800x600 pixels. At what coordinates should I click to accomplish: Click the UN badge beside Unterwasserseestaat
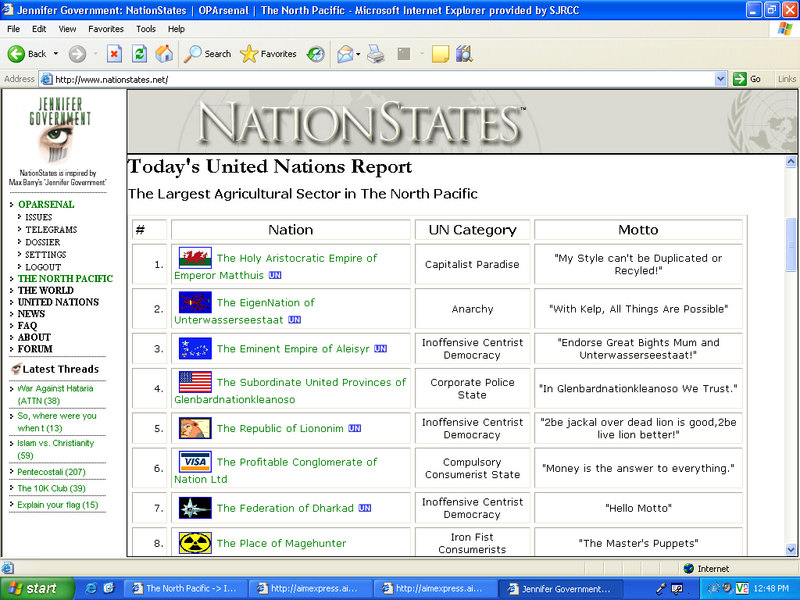coord(294,320)
